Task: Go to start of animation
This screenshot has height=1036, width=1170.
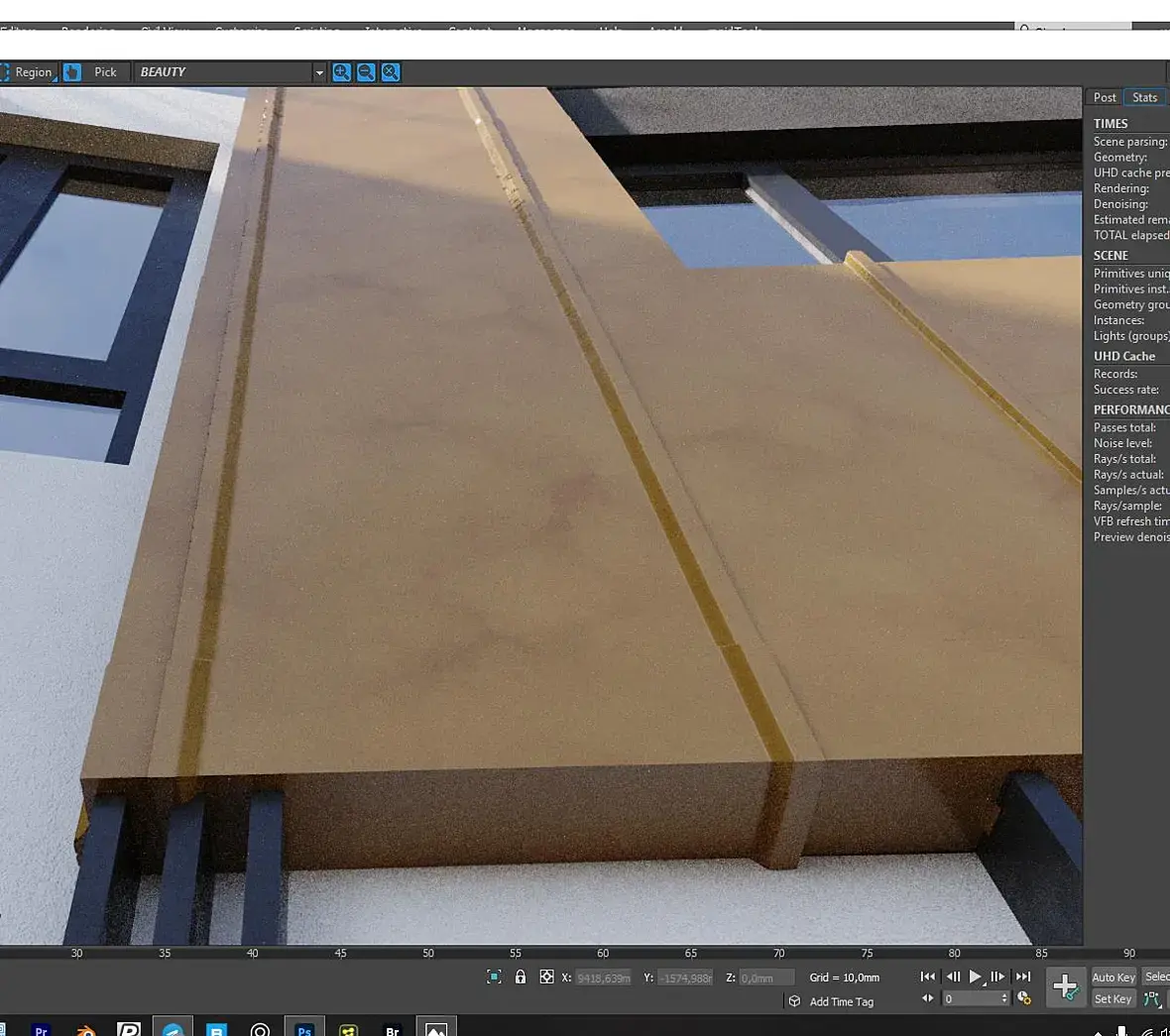Action: pos(927,977)
